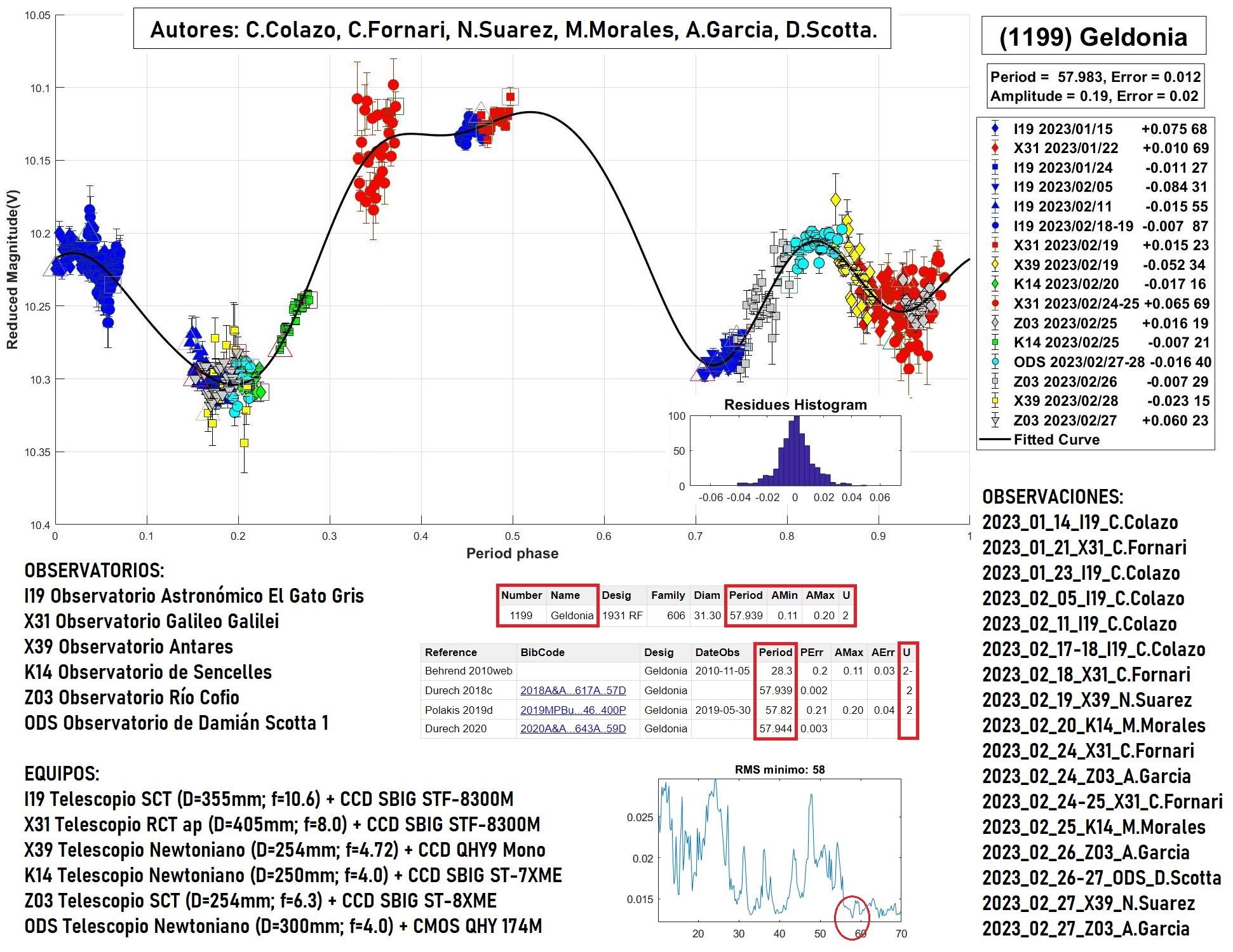The width and height of the screenshot is (1233, 952).
Task: Click the DateObs cell 2019-05-30
Action: click(x=722, y=710)
